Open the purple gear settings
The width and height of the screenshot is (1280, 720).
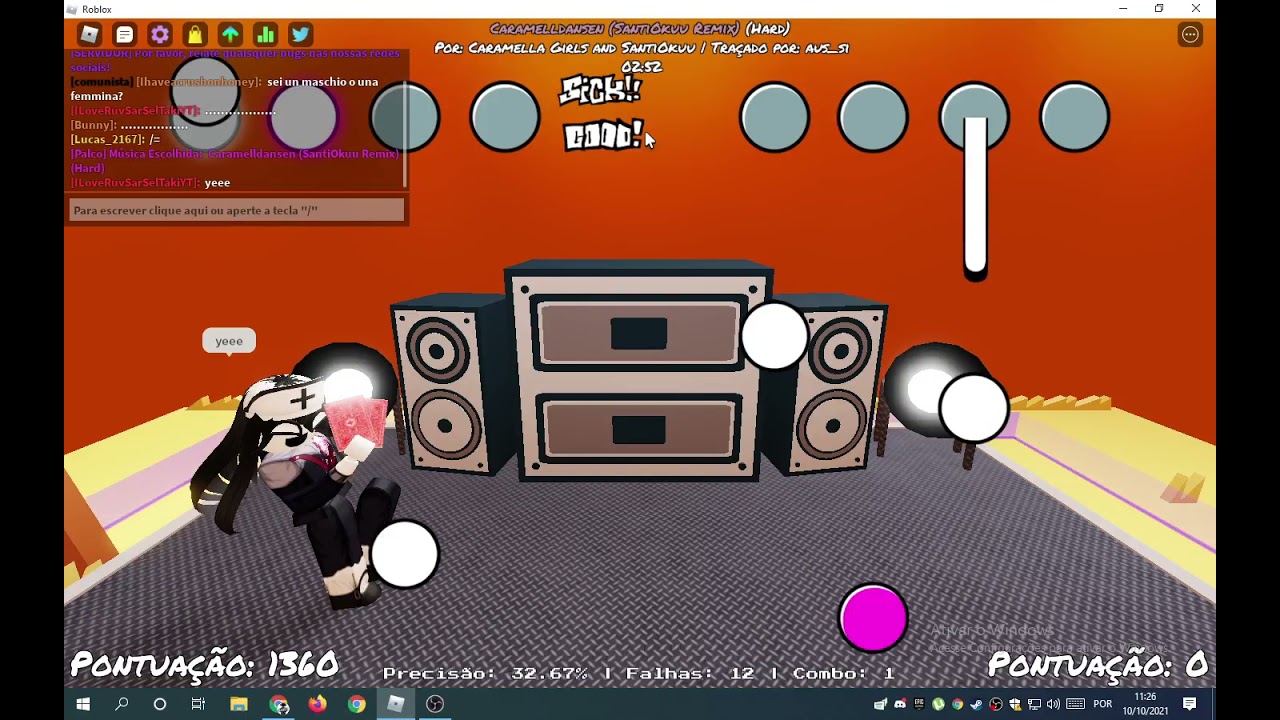click(x=160, y=35)
